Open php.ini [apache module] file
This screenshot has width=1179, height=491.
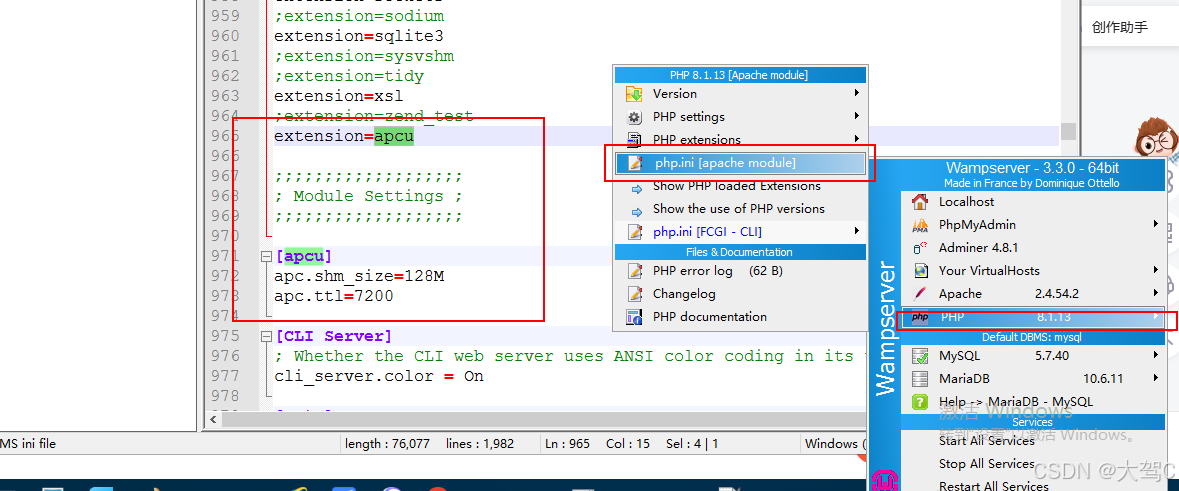[x=740, y=163]
